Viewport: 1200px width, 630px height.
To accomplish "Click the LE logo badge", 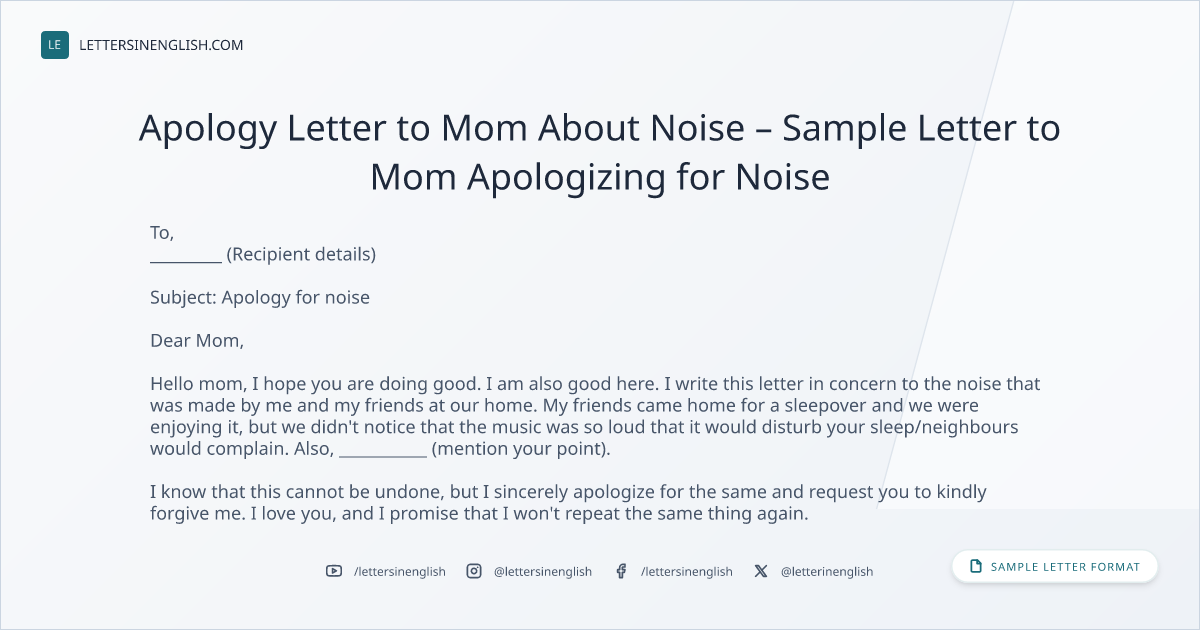I will [x=55, y=45].
